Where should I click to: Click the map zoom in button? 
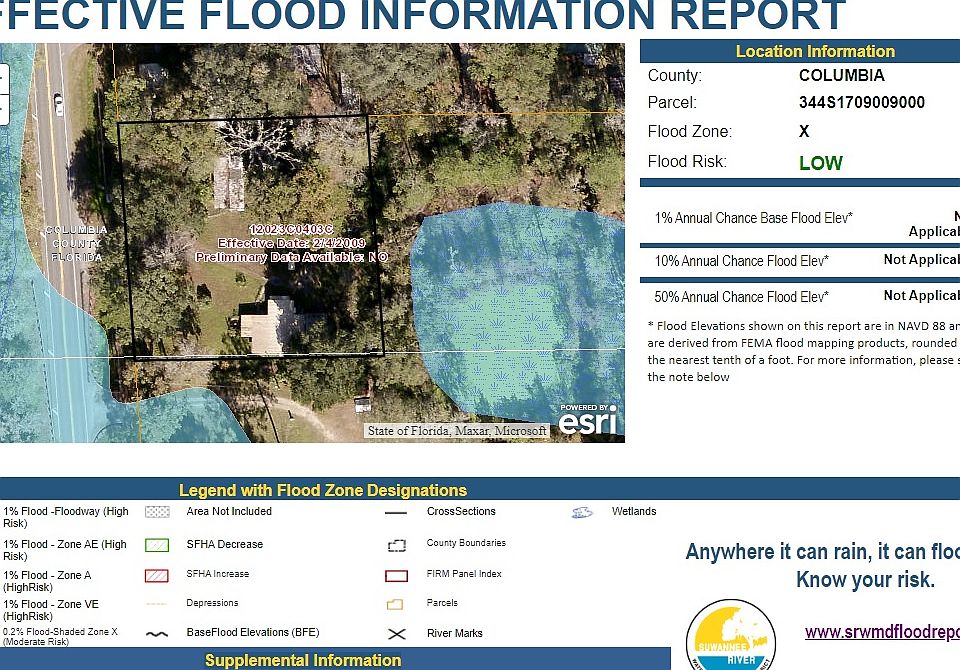point(3,78)
